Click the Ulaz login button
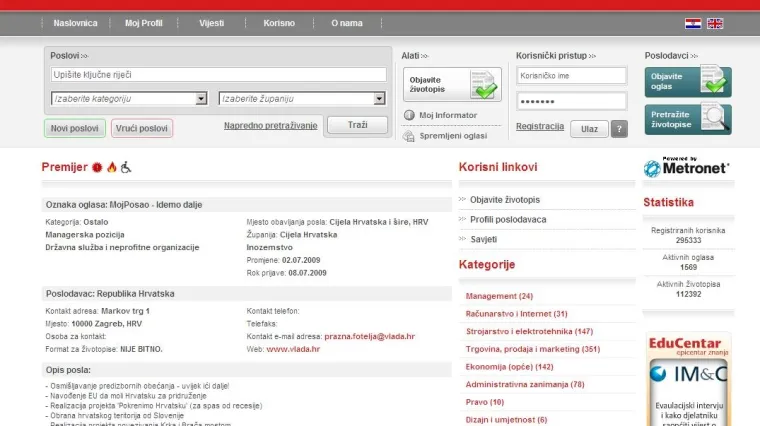Viewport: 760px width, 426px height. pos(589,129)
